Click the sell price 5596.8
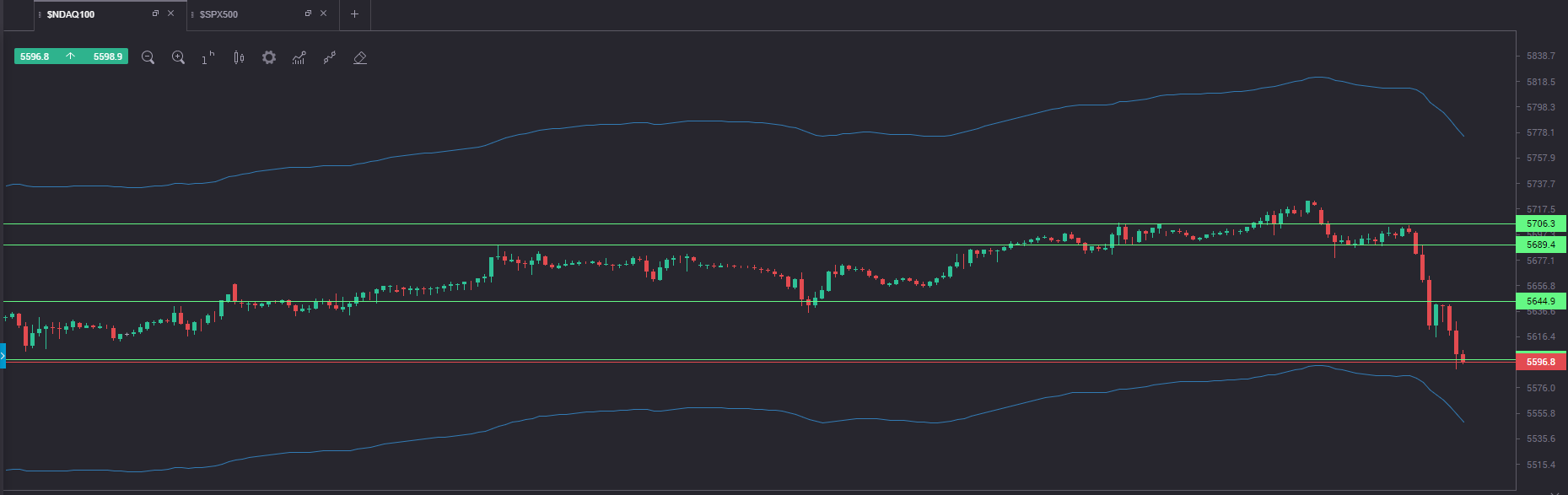1568x495 pixels. coord(35,56)
